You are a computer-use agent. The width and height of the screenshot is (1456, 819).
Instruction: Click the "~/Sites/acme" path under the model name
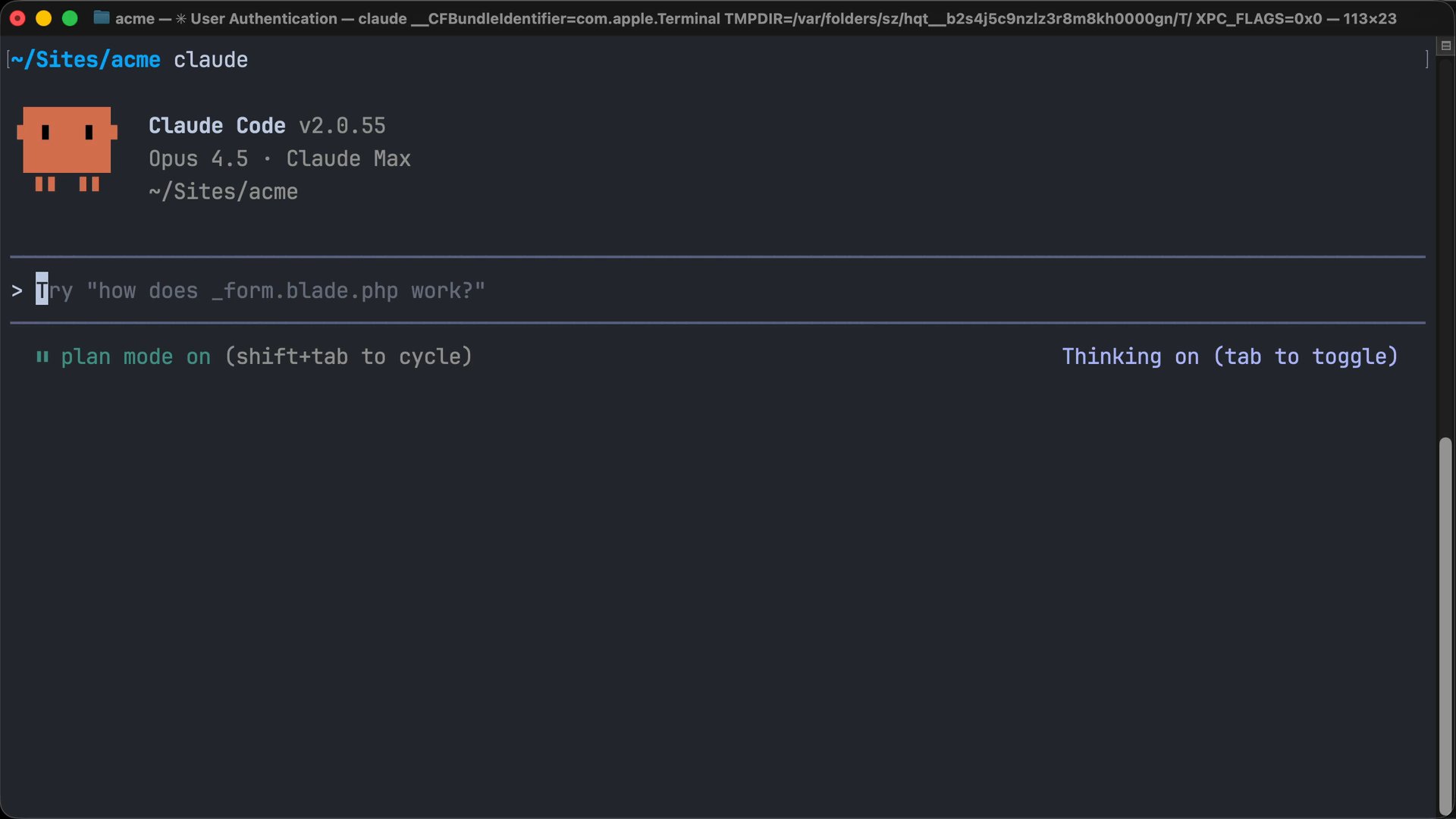(223, 191)
